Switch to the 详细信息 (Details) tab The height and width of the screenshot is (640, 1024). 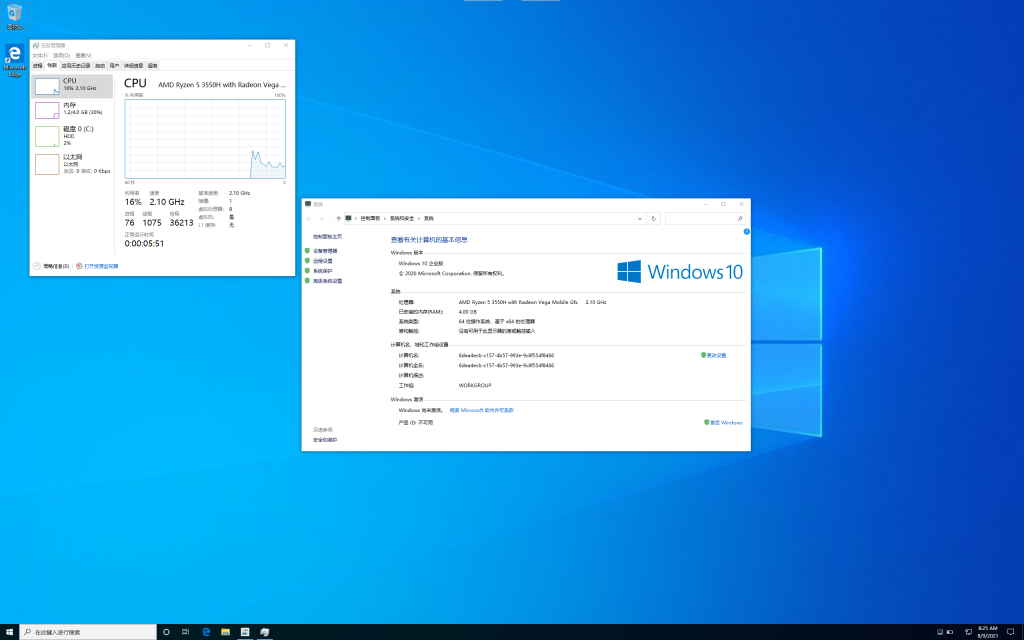pyautogui.click(x=133, y=65)
